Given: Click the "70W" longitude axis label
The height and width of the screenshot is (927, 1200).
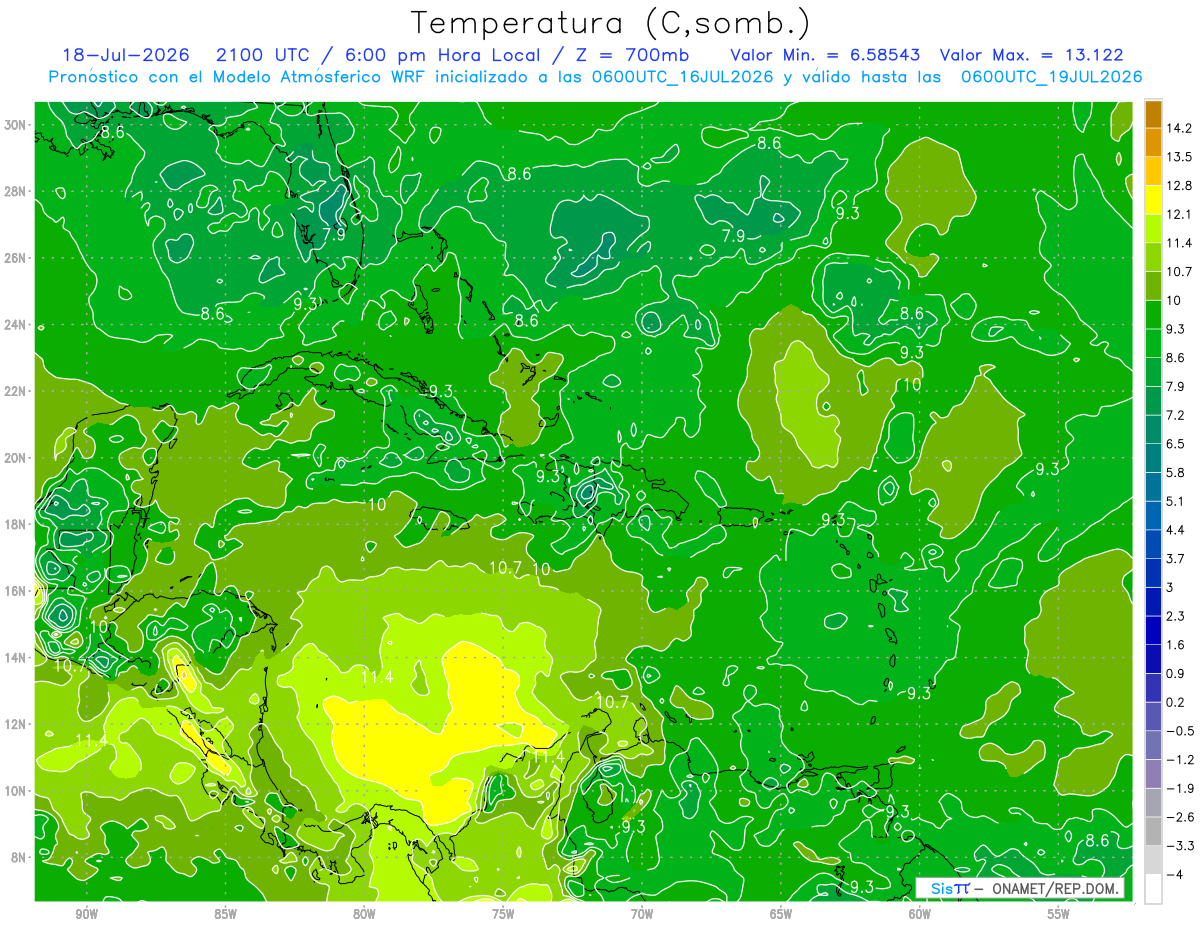Looking at the screenshot, I should pyautogui.click(x=642, y=914).
